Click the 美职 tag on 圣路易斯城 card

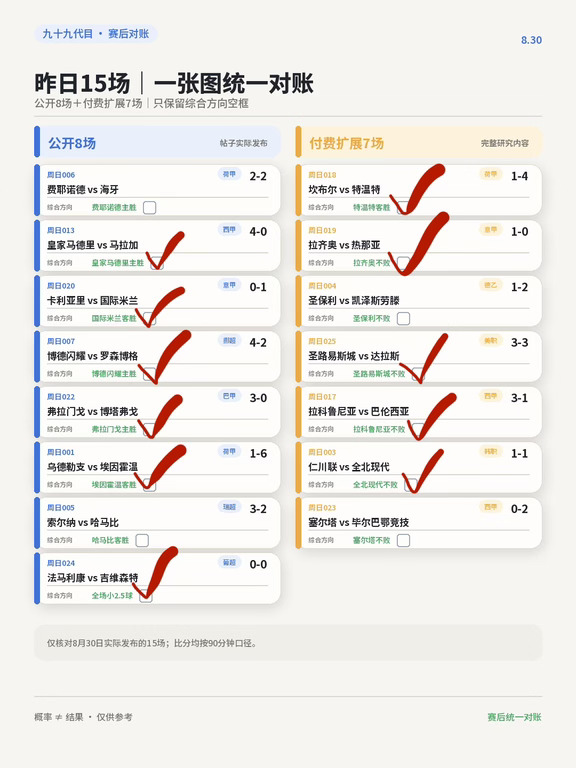pyautogui.click(x=490, y=340)
